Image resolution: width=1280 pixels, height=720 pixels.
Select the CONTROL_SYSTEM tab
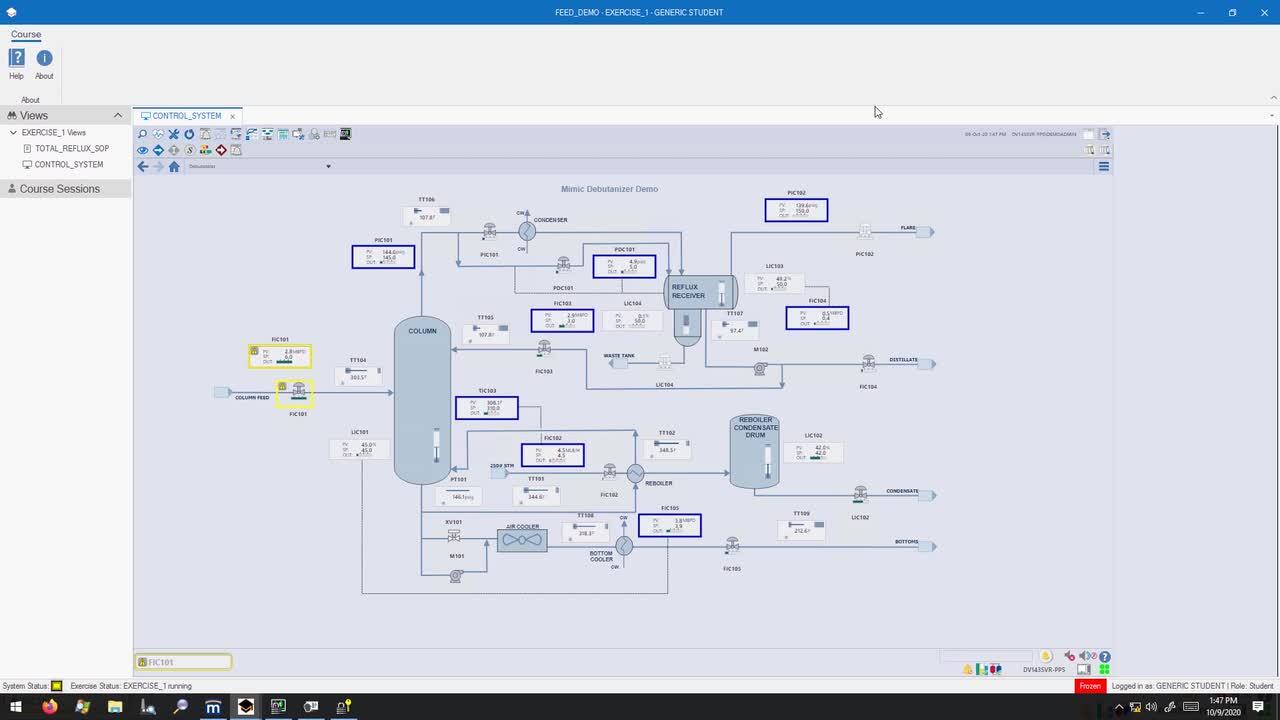pyautogui.click(x=187, y=116)
